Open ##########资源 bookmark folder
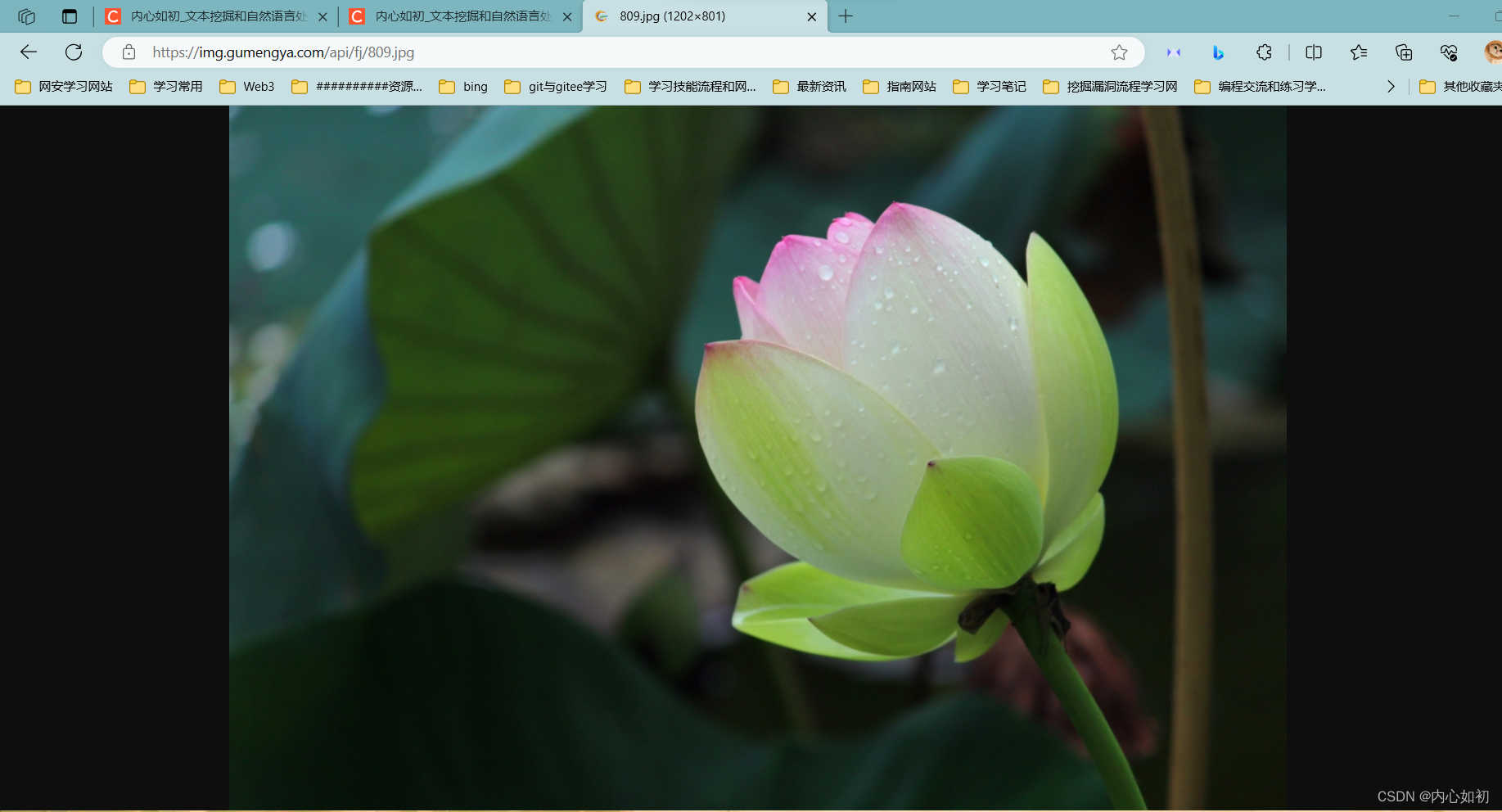Viewport: 1502px width, 812px height. pyautogui.click(x=357, y=87)
